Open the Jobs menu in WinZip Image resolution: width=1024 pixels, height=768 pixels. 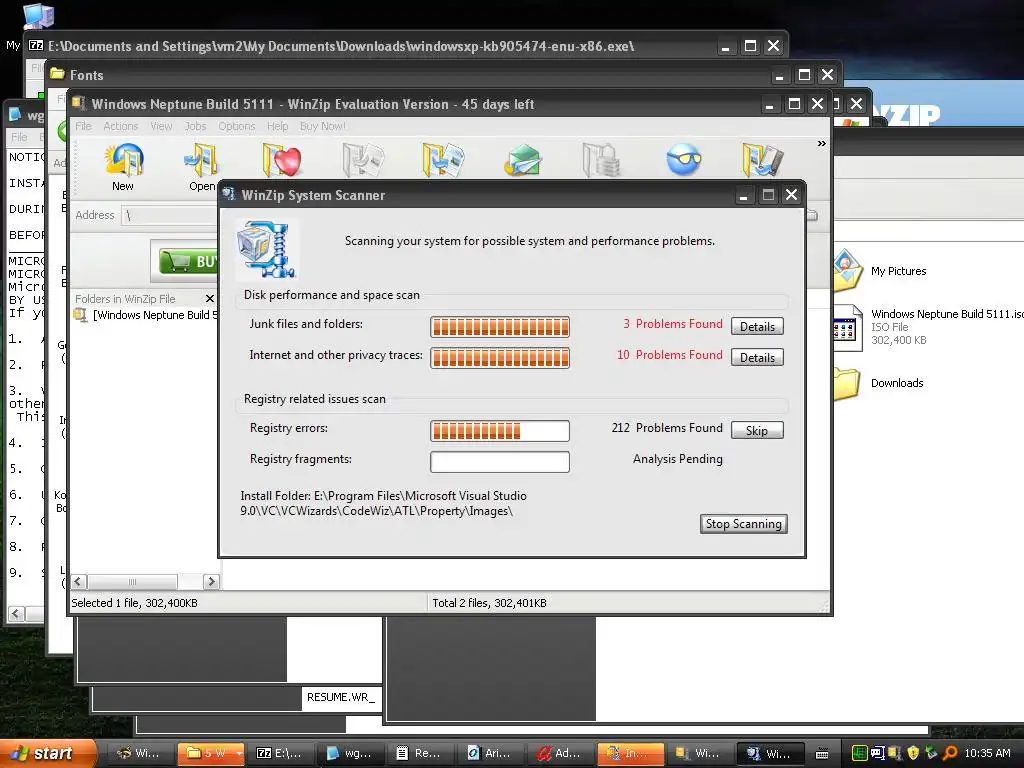[195, 126]
